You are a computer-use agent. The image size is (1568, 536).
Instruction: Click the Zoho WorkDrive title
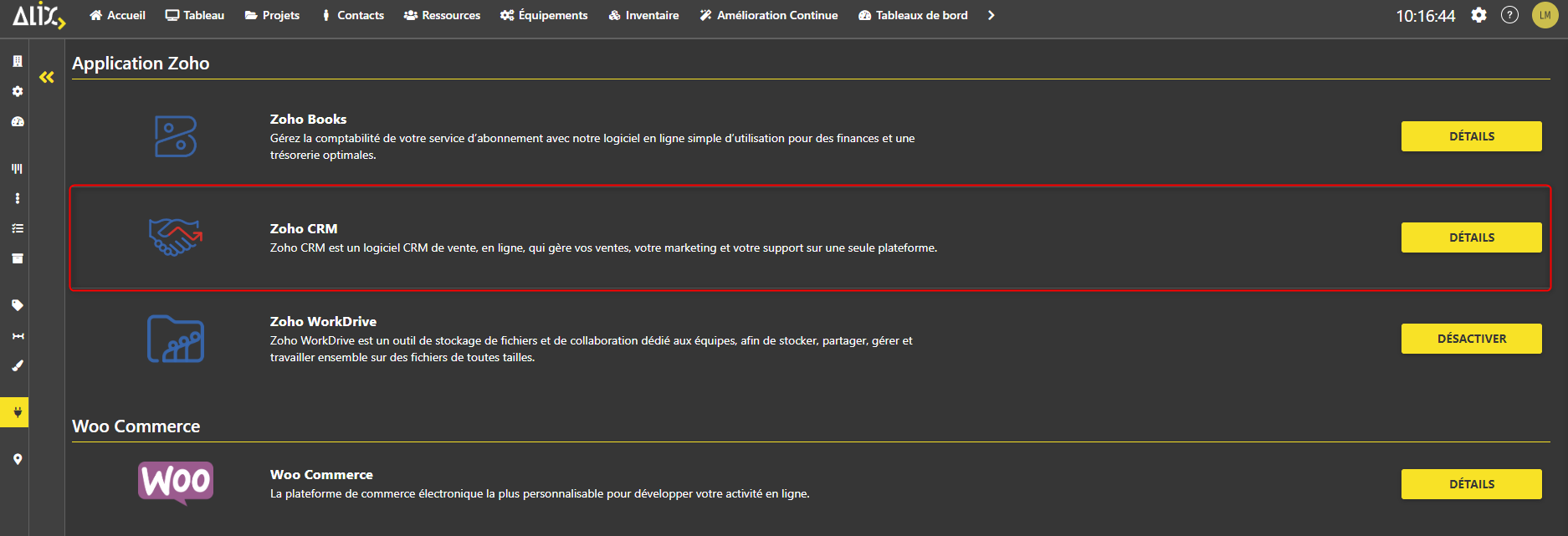(323, 322)
